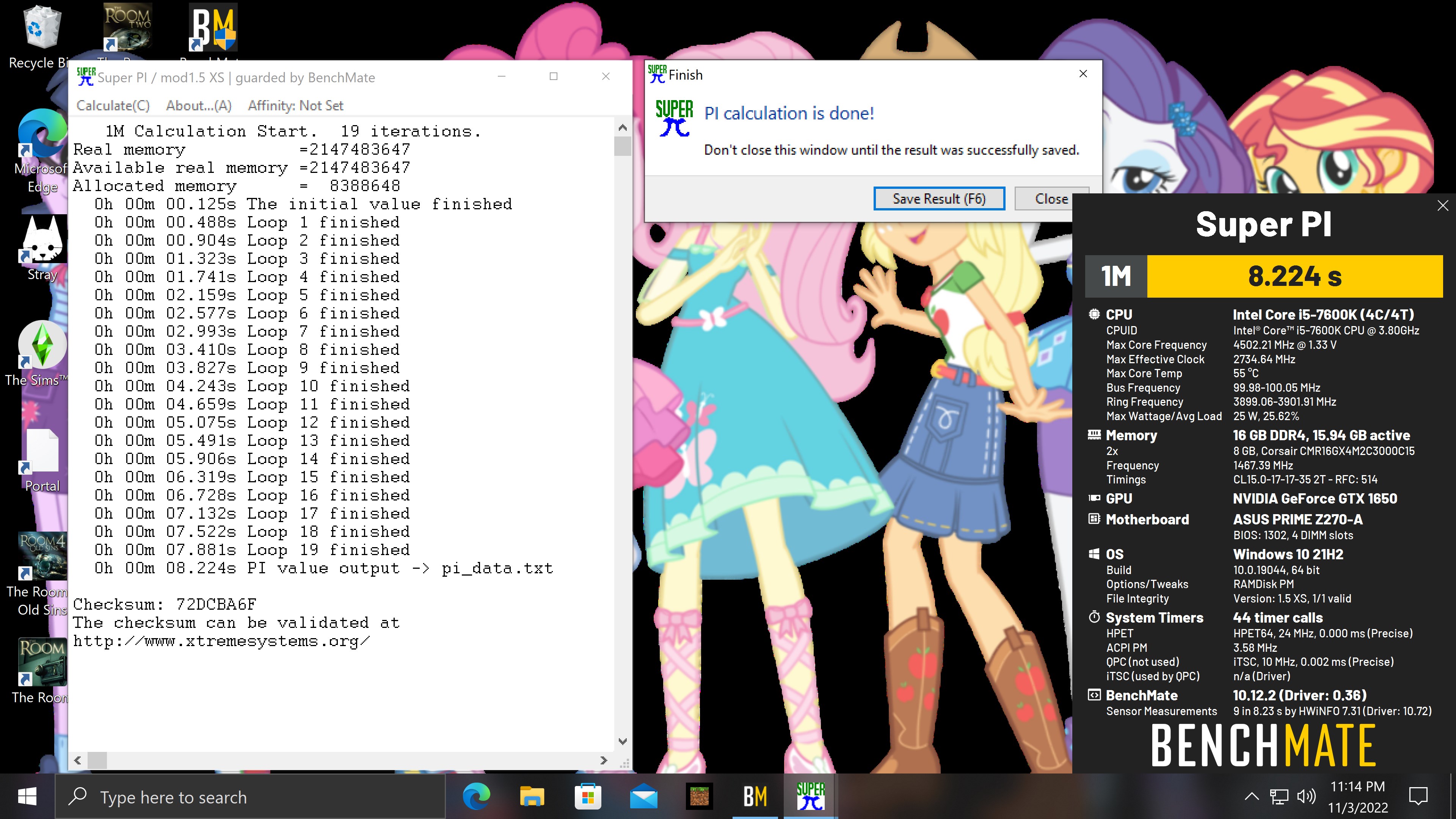Click the Windows 10 21H2 OS value
This screenshot has height=819, width=1456.
pos(1288,554)
